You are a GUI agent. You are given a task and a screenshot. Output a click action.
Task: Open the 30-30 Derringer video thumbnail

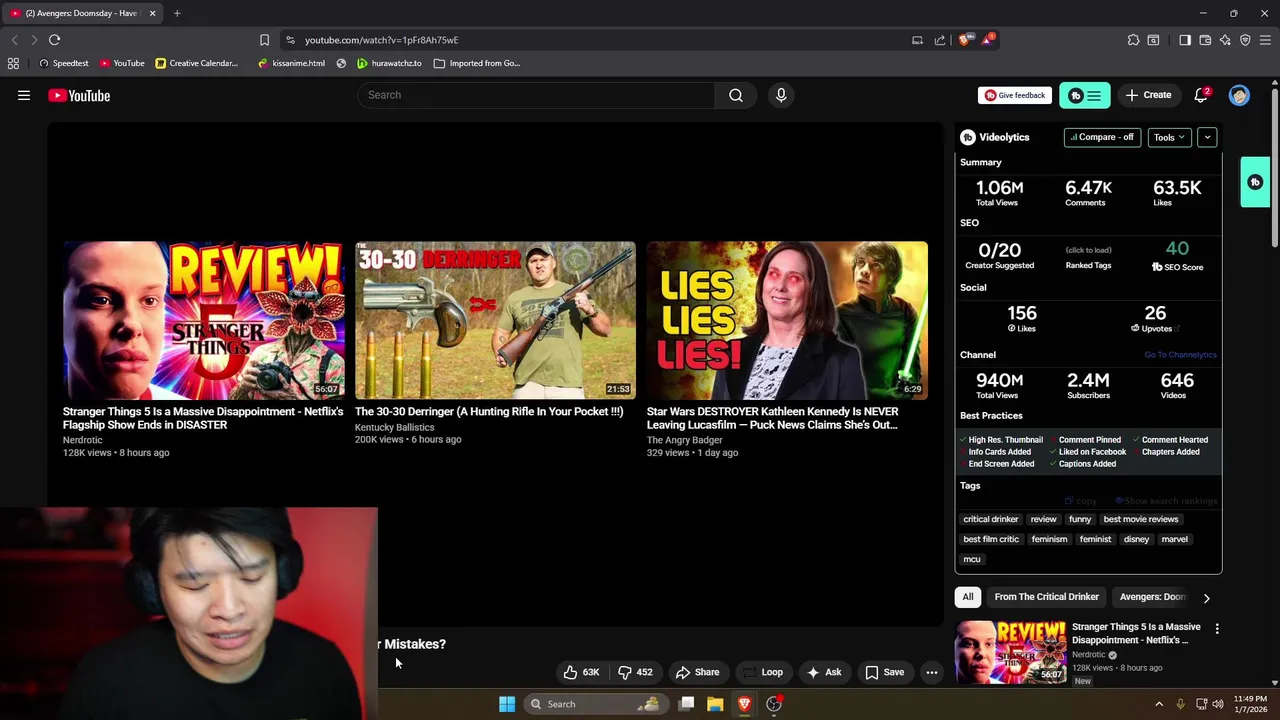pos(495,320)
